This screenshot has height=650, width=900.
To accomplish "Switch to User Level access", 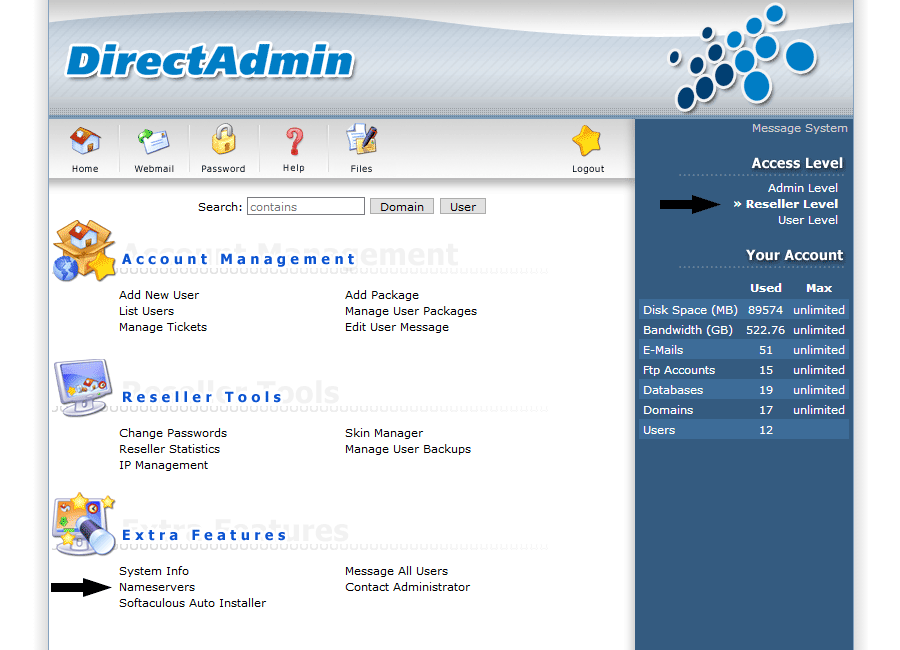I will (808, 220).
